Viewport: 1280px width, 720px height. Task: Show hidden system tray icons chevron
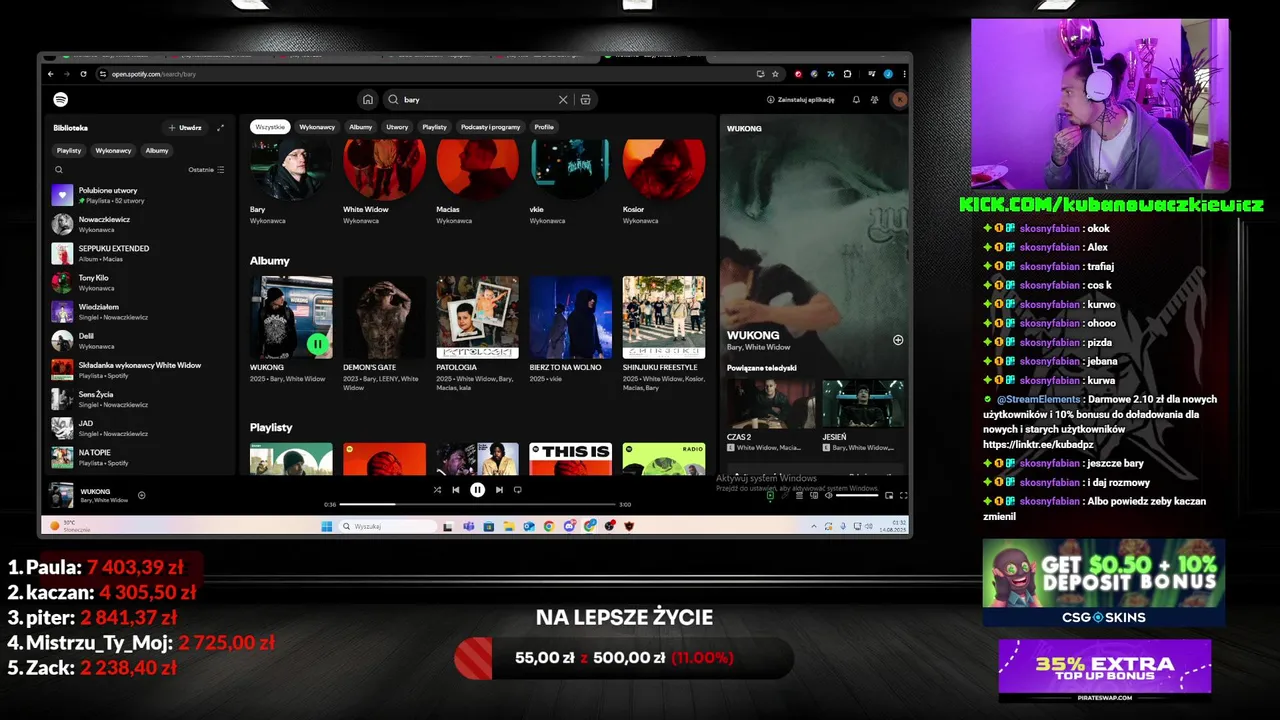(814, 526)
